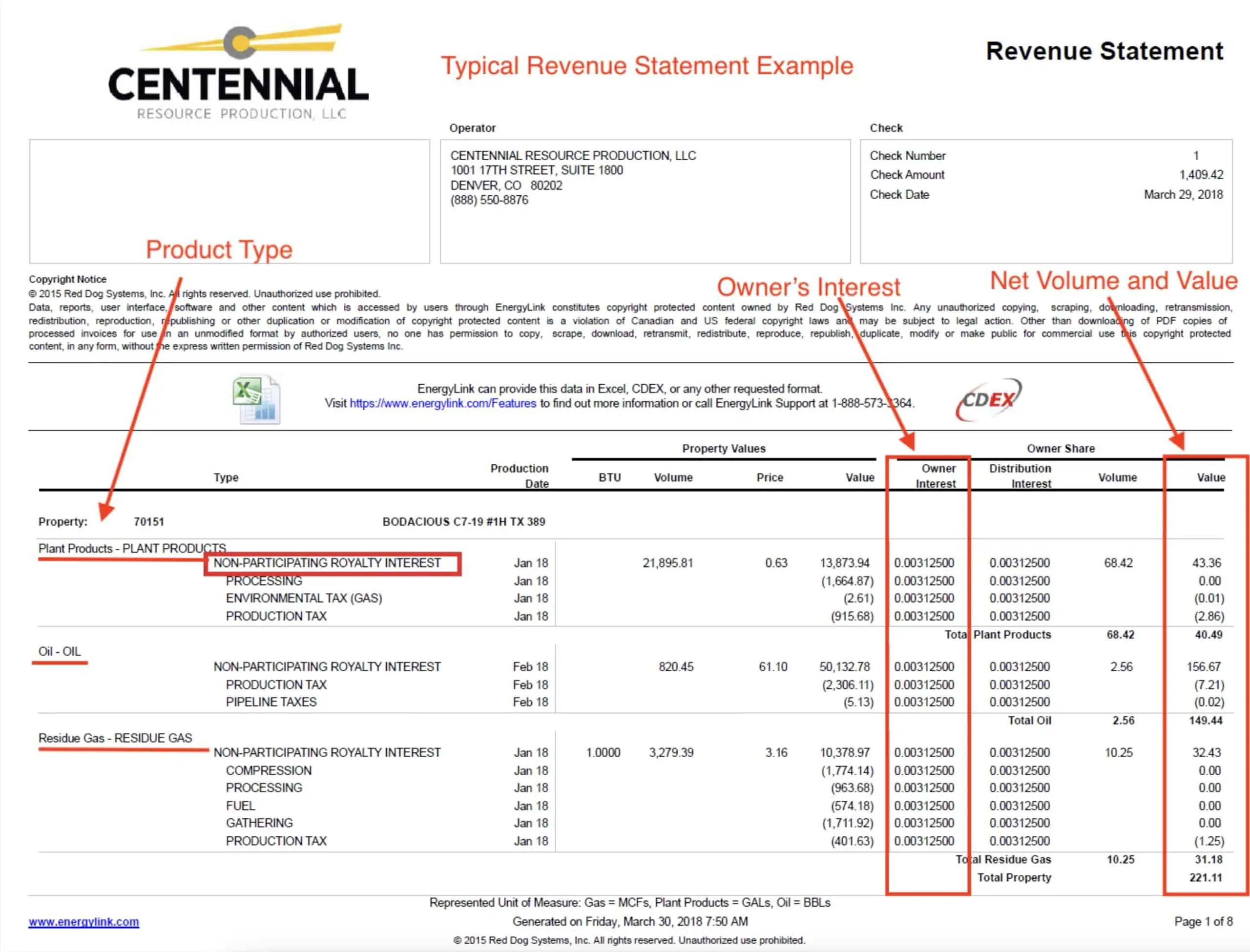Click the Excel spreadsheet icon

click(x=257, y=399)
